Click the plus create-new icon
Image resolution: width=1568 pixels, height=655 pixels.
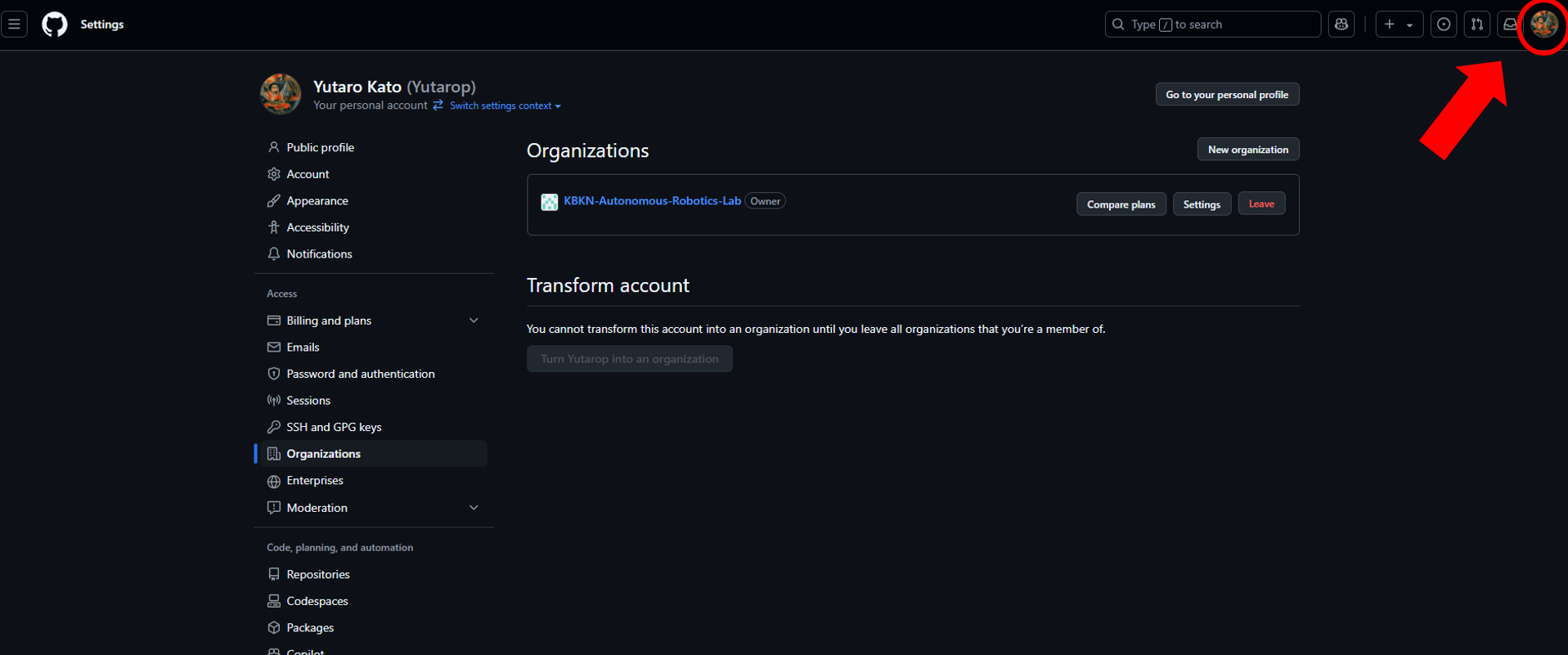(1390, 25)
